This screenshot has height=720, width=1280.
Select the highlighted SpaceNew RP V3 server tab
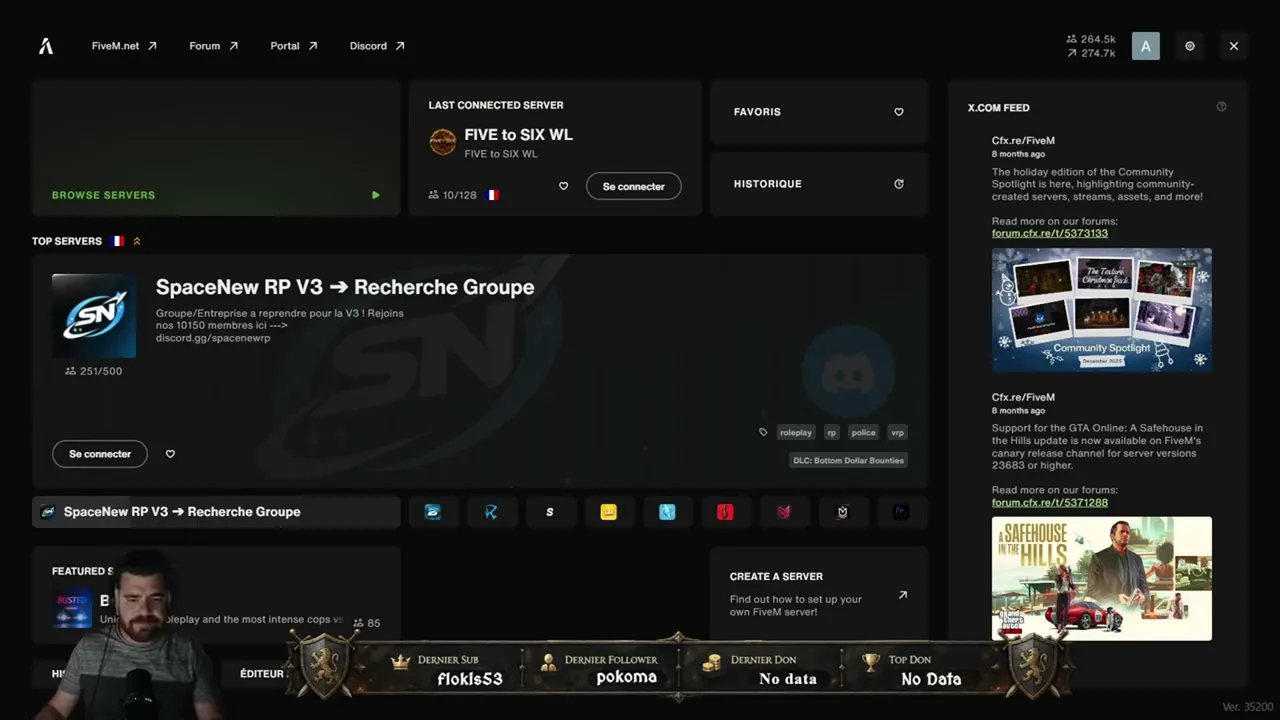pyautogui.click(x=216, y=512)
